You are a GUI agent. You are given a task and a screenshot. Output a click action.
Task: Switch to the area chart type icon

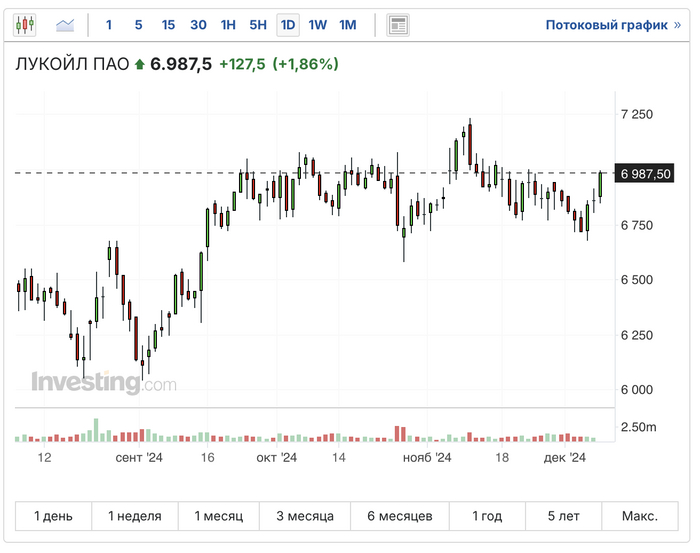(66, 24)
